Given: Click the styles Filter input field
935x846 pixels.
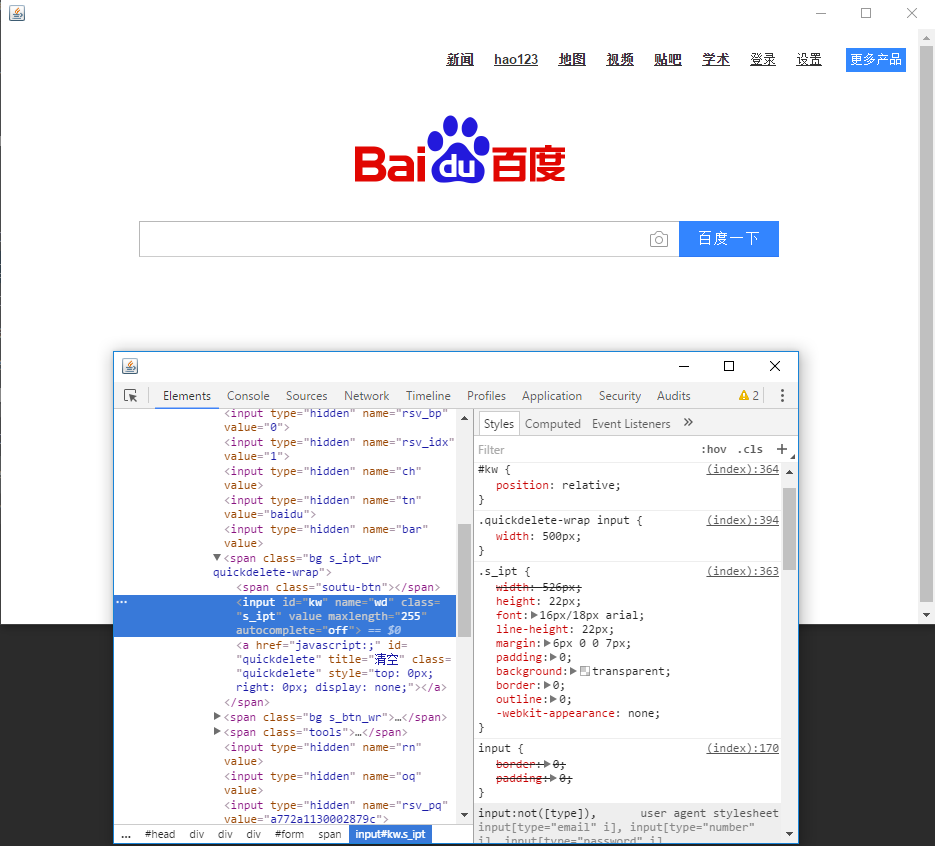Looking at the screenshot, I should 584,450.
